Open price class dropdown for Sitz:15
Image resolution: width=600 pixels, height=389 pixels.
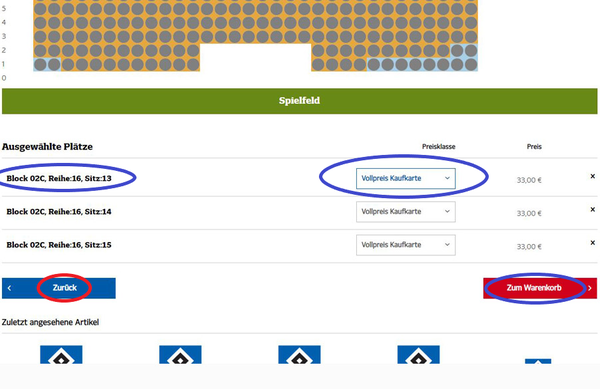pyautogui.click(x=406, y=245)
